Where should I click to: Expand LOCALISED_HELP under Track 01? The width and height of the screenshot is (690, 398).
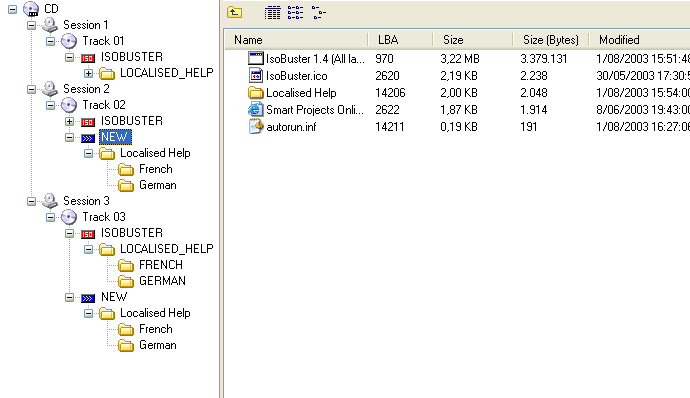pyautogui.click(x=88, y=73)
